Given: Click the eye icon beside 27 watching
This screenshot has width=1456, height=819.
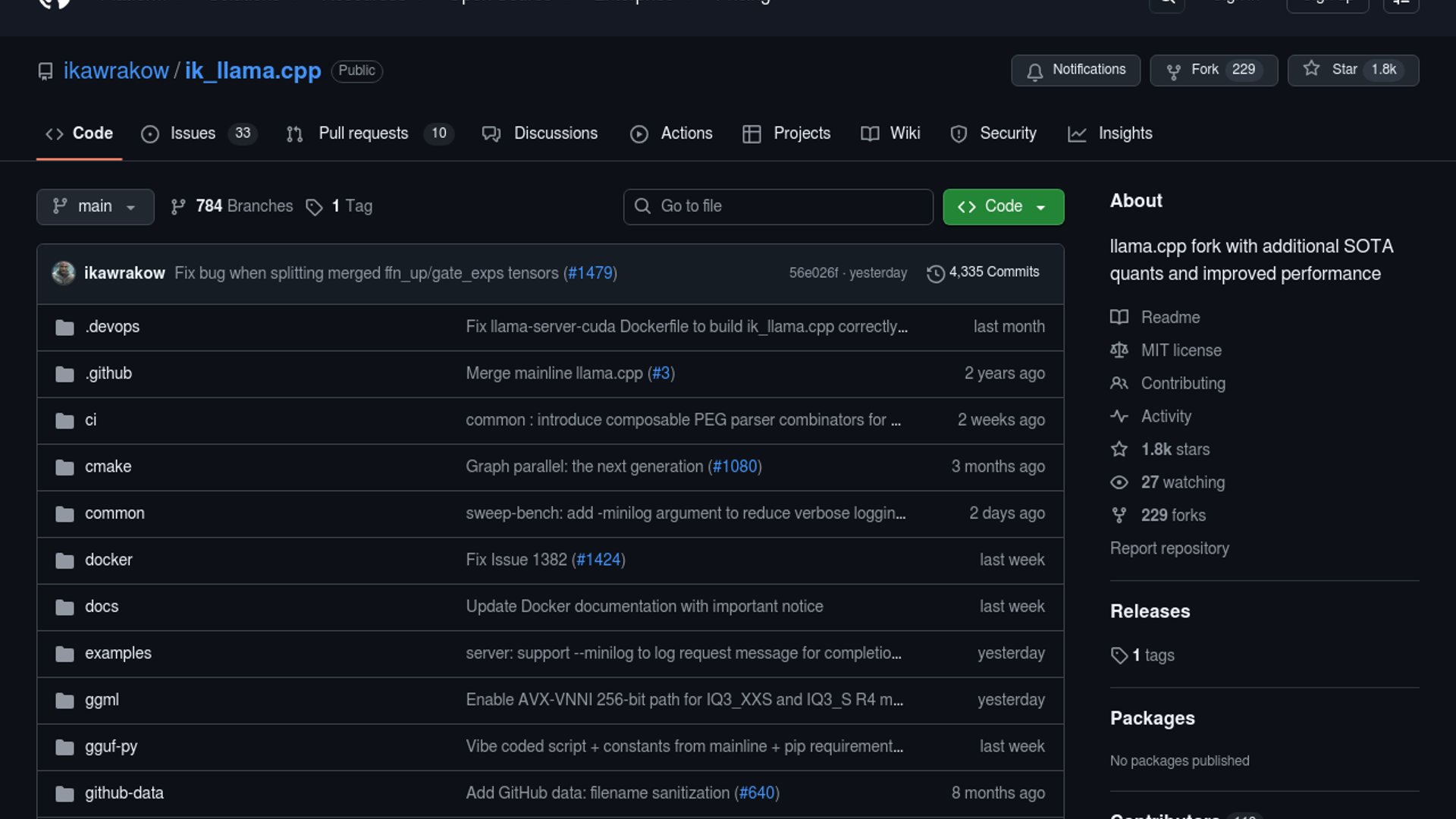Looking at the screenshot, I should pyautogui.click(x=1119, y=482).
